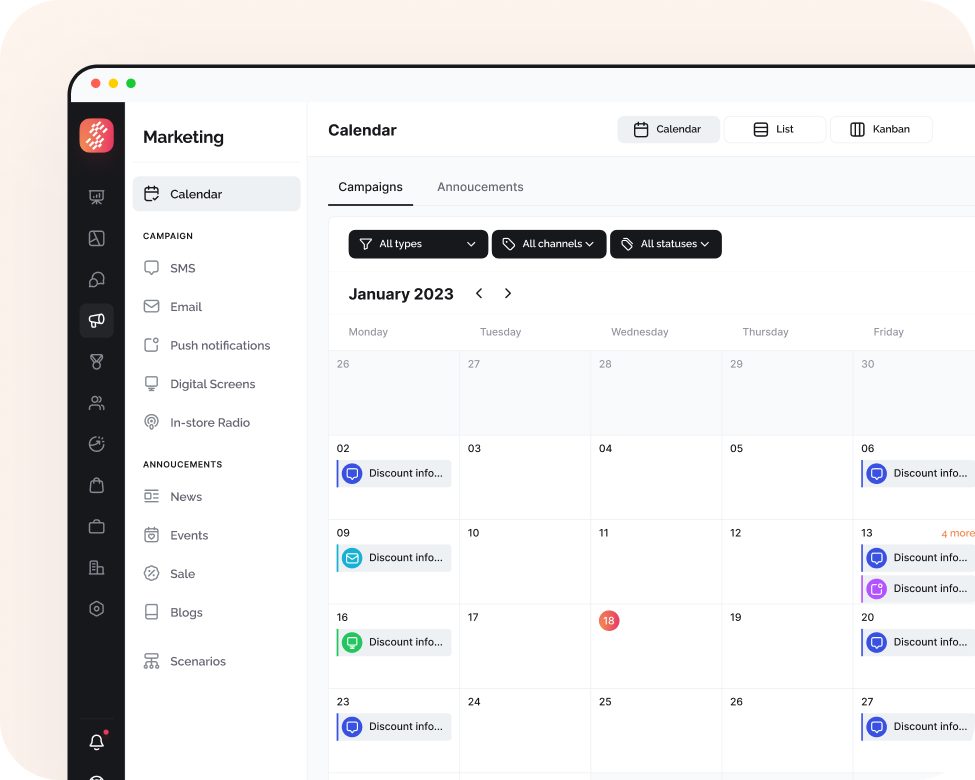Select today's date 18
Image resolution: width=975 pixels, height=780 pixels.
(609, 620)
